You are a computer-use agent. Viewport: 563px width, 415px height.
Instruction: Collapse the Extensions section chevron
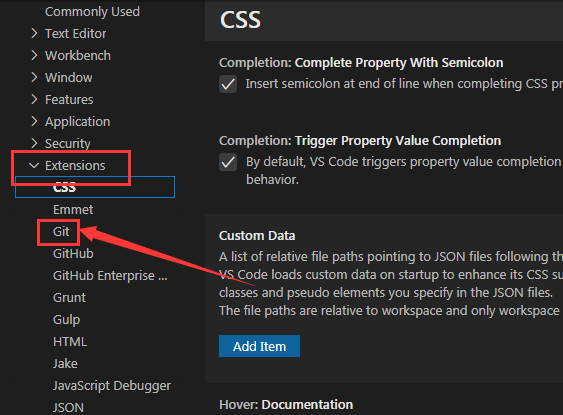coord(34,165)
